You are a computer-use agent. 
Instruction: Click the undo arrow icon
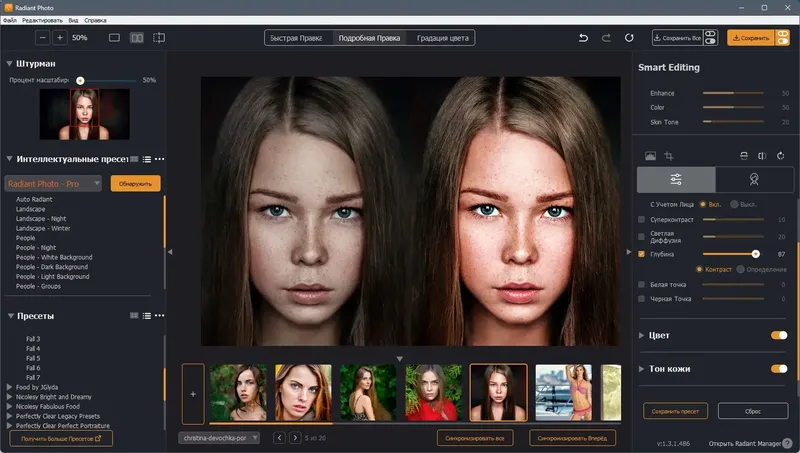(x=583, y=38)
